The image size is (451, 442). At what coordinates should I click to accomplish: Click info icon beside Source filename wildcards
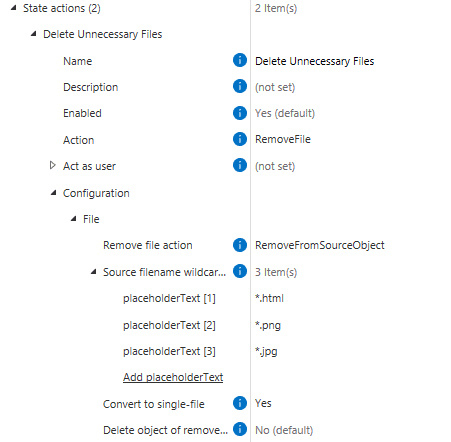(240, 271)
